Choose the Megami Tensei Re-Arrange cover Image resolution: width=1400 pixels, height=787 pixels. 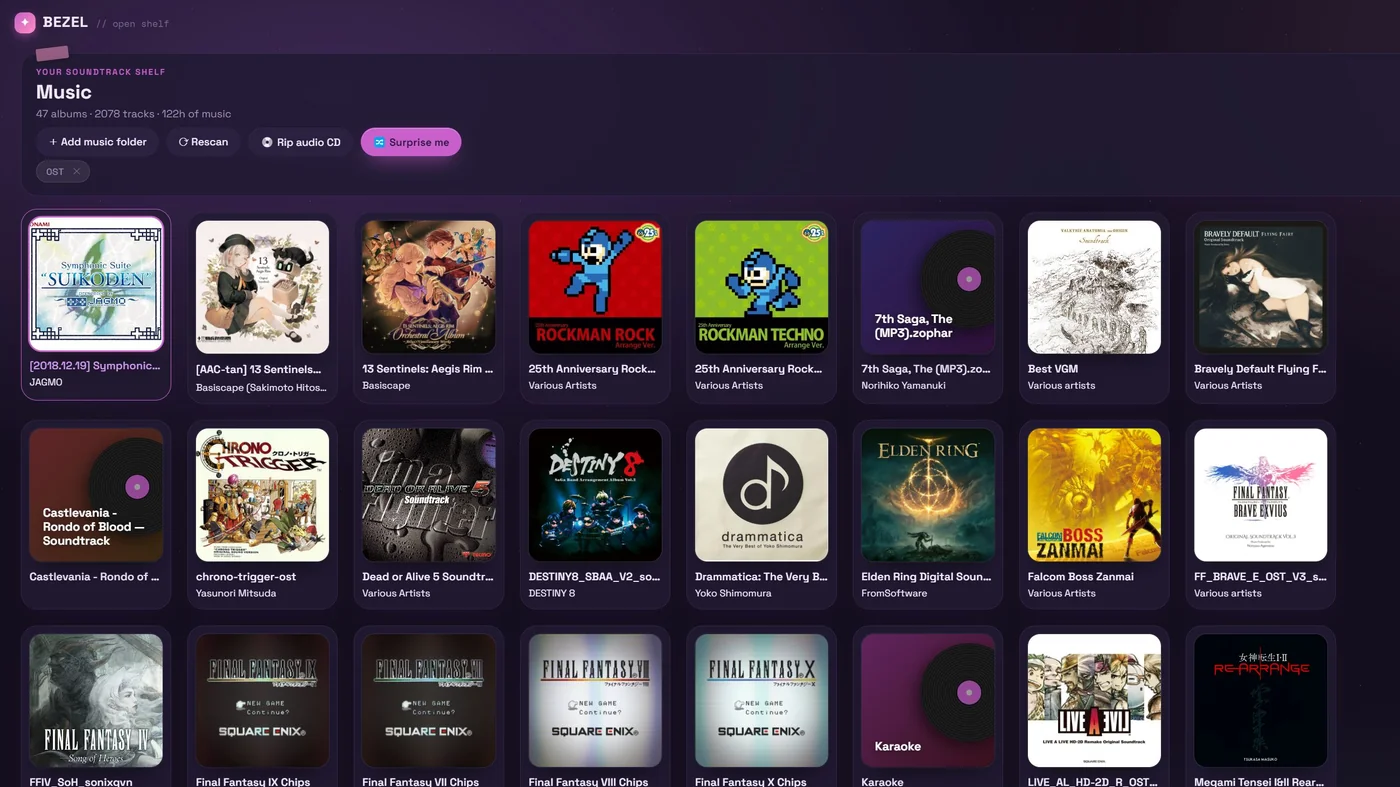1261,700
